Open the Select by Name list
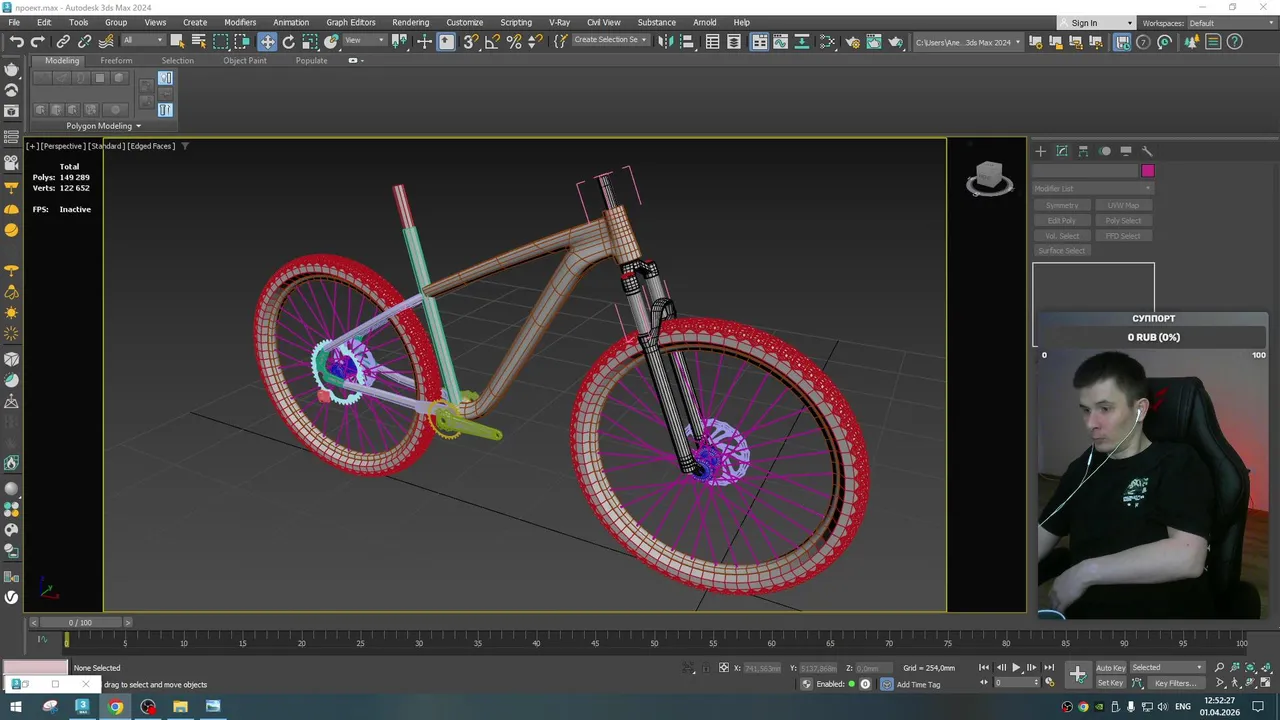 198,42
